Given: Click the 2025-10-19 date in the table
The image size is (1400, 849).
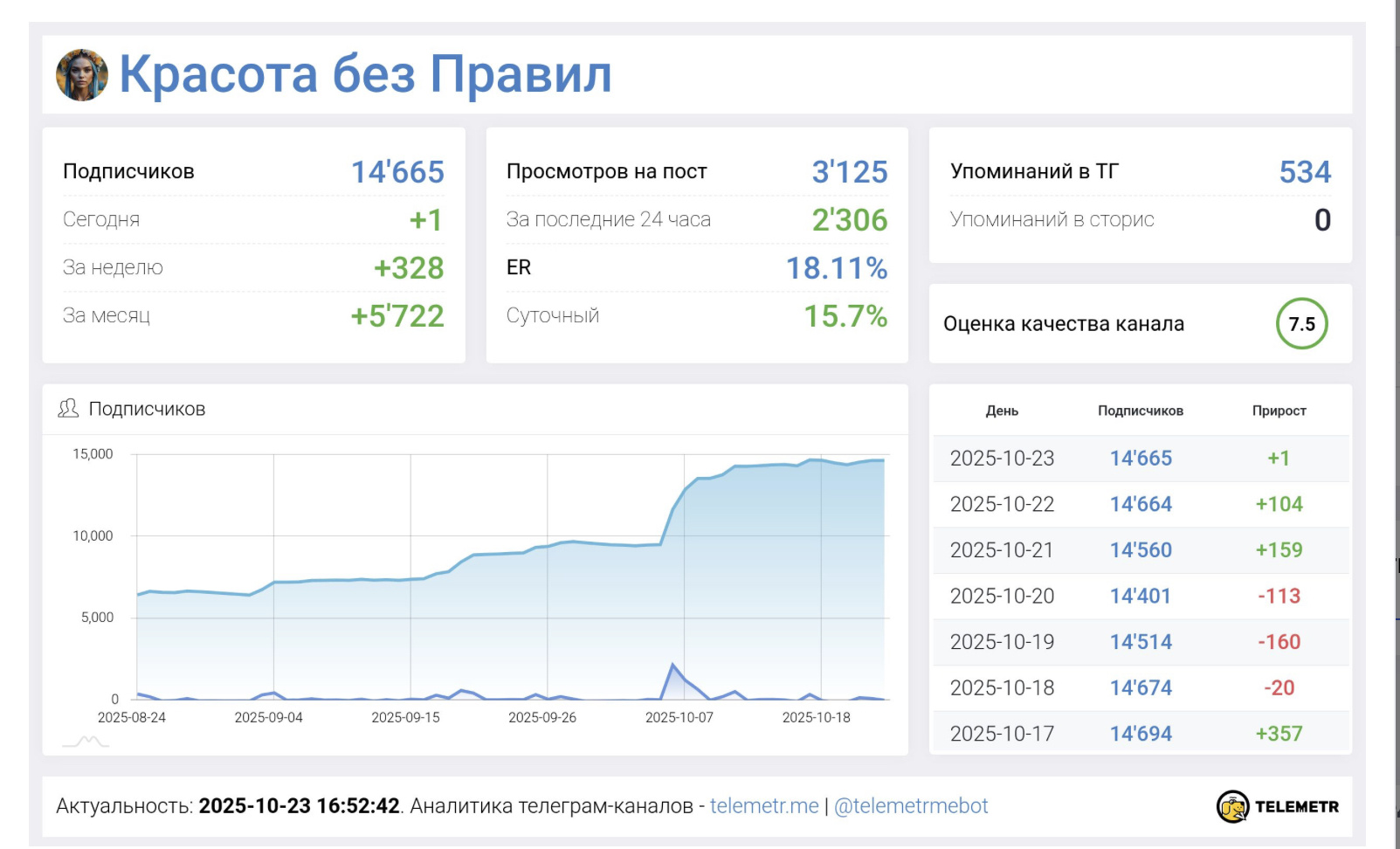Looking at the screenshot, I should click(x=1002, y=642).
